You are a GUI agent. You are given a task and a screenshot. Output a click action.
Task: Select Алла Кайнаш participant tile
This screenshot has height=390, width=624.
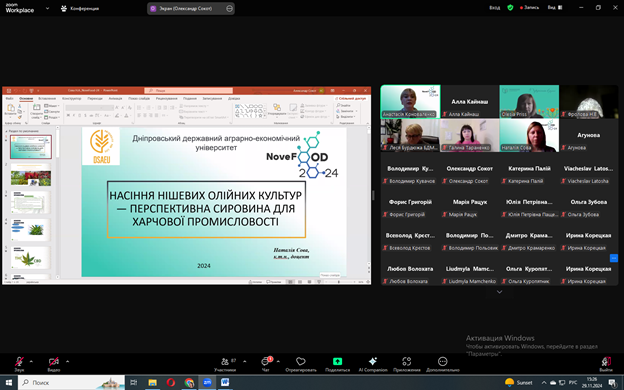(470, 101)
